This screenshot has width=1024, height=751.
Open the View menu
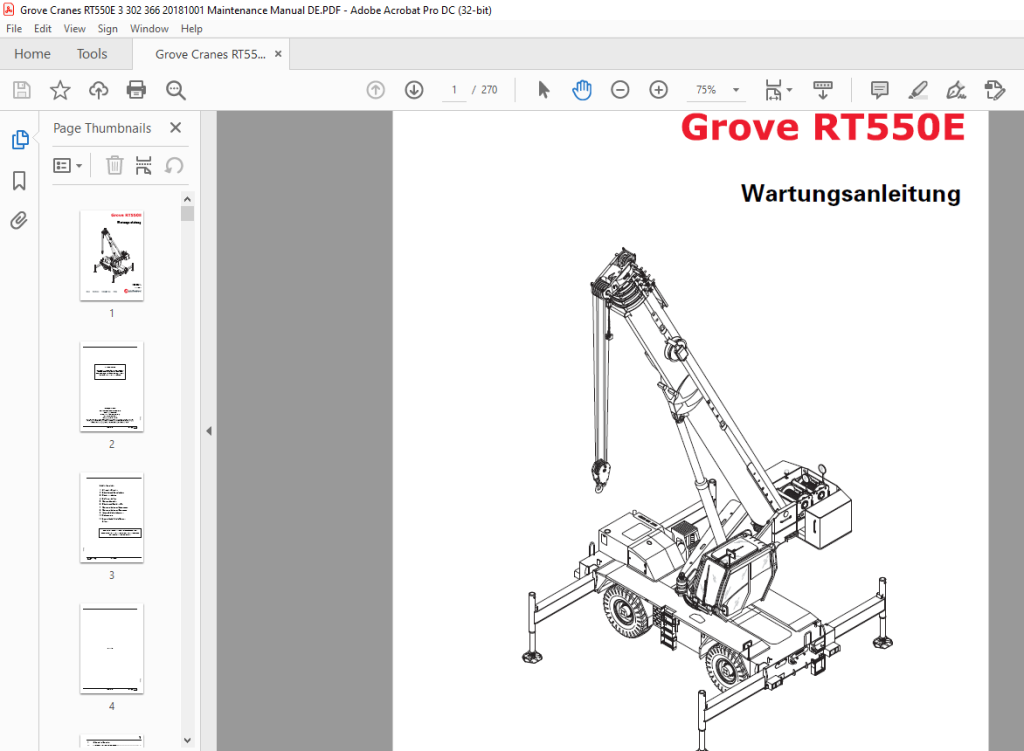point(74,29)
